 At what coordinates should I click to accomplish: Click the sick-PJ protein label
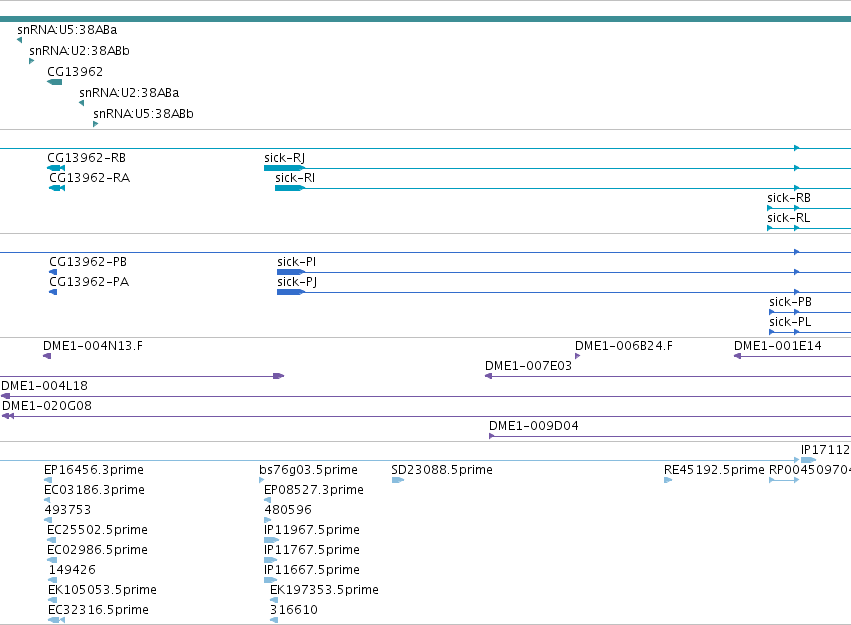297,282
